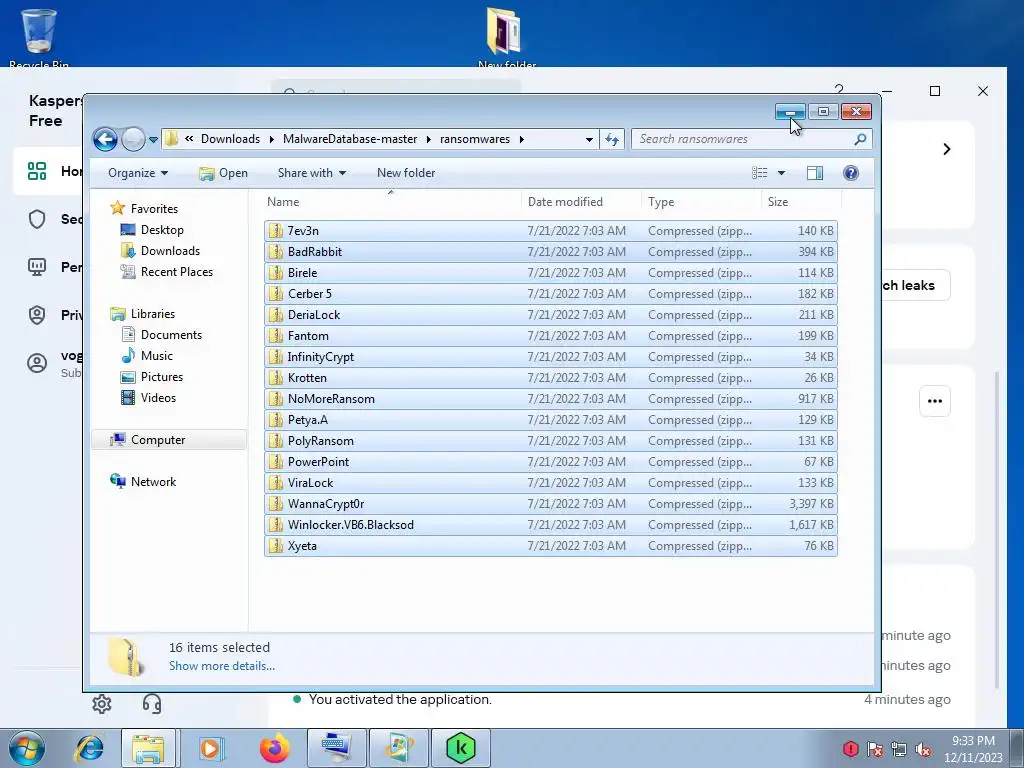Select Network in the navigation pane
The width and height of the screenshot is (1024, 768).
pyautogui.click(x=153, y=482)
